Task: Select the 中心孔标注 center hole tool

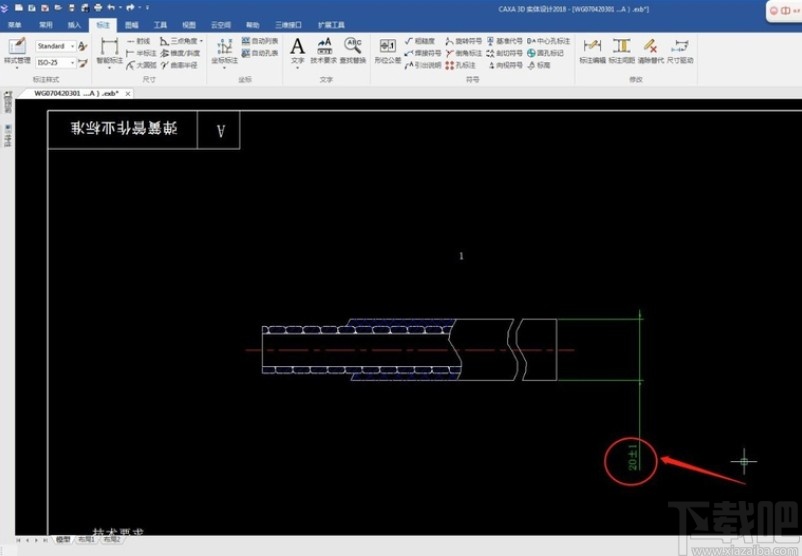Action: [x=548, y=41]
